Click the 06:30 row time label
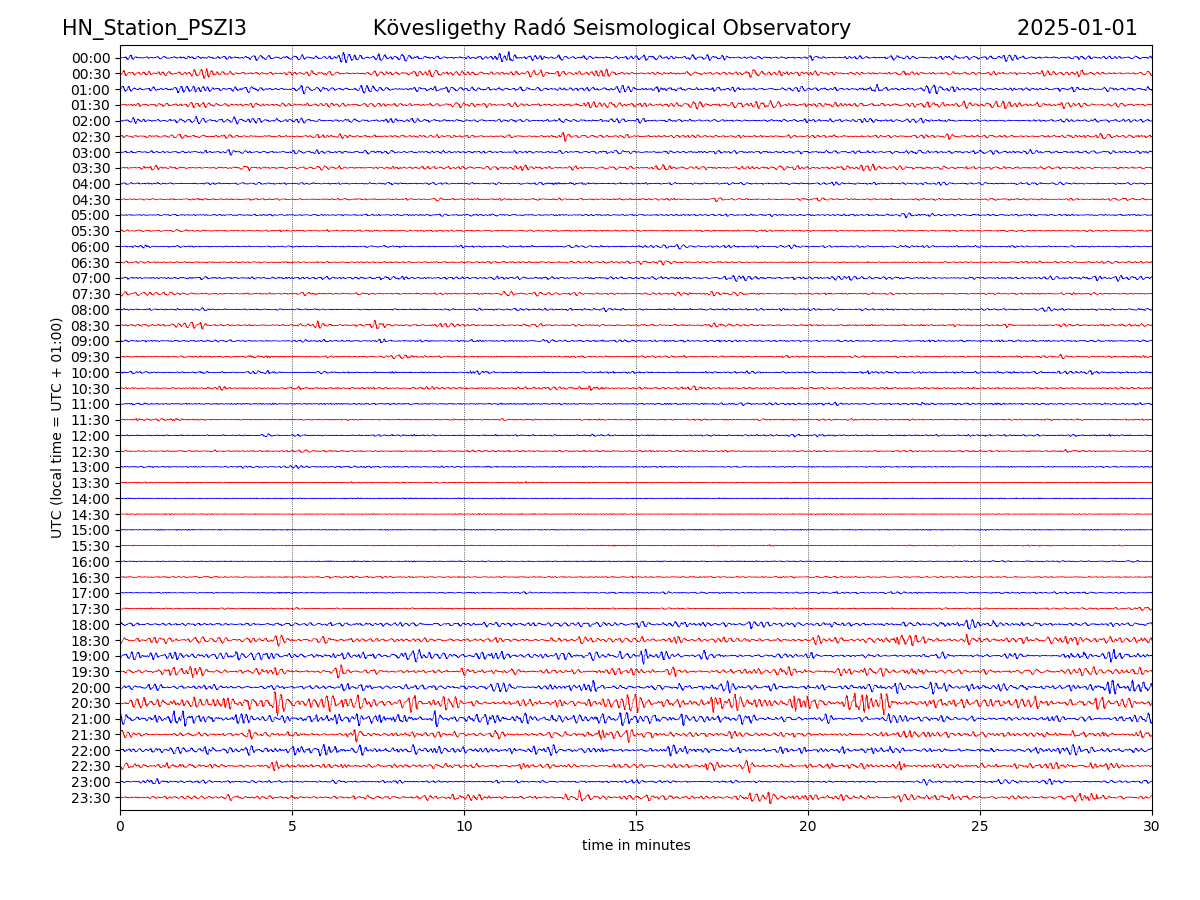The image size is (1200, 900). coord(91,263)
